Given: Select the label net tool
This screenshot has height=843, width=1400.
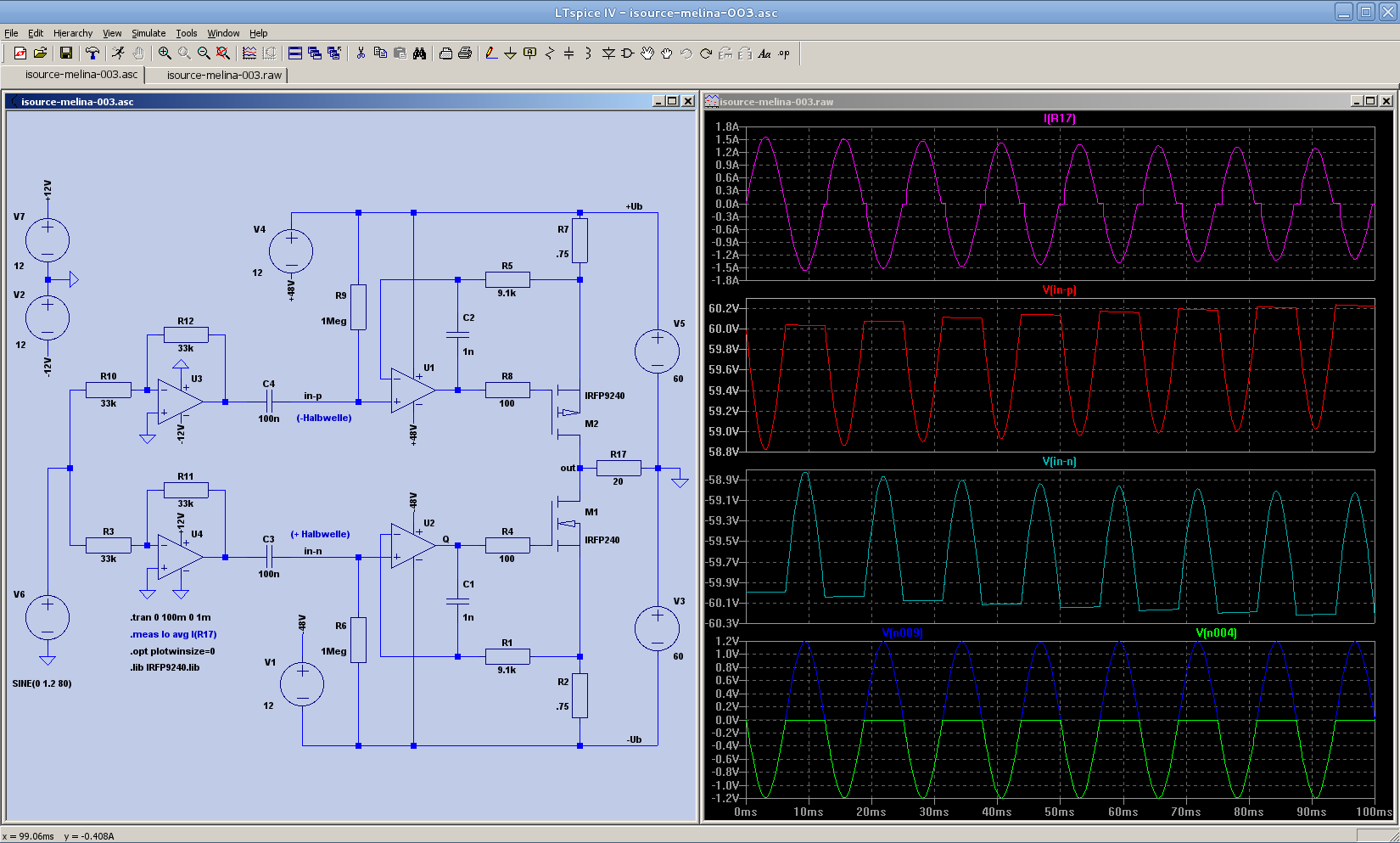Looking at the screenshot, I should coord(529,53).
